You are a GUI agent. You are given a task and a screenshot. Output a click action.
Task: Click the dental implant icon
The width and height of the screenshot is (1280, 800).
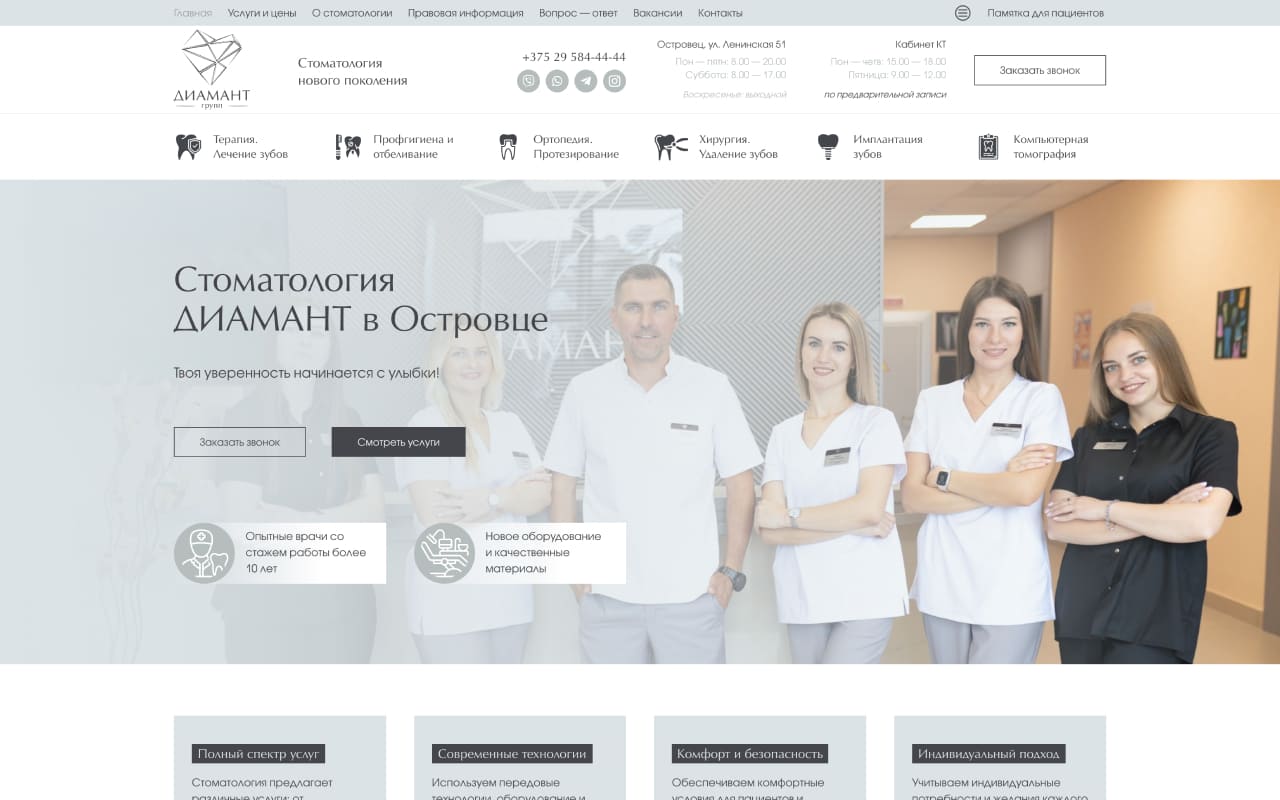[828, 147]
